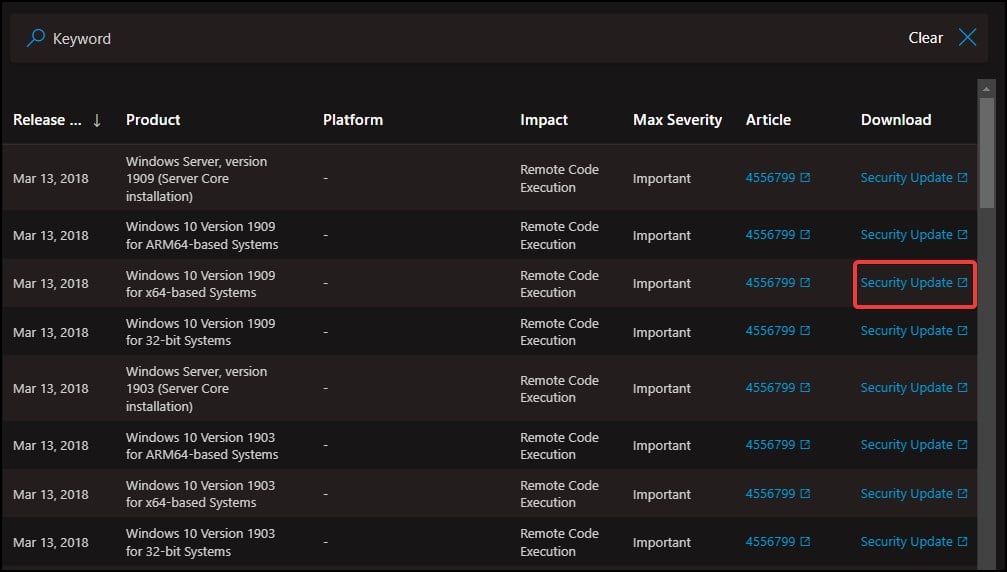Sort by the Download column header
This screenshot has height=572, width=1007.
click(x=896, y=120)
